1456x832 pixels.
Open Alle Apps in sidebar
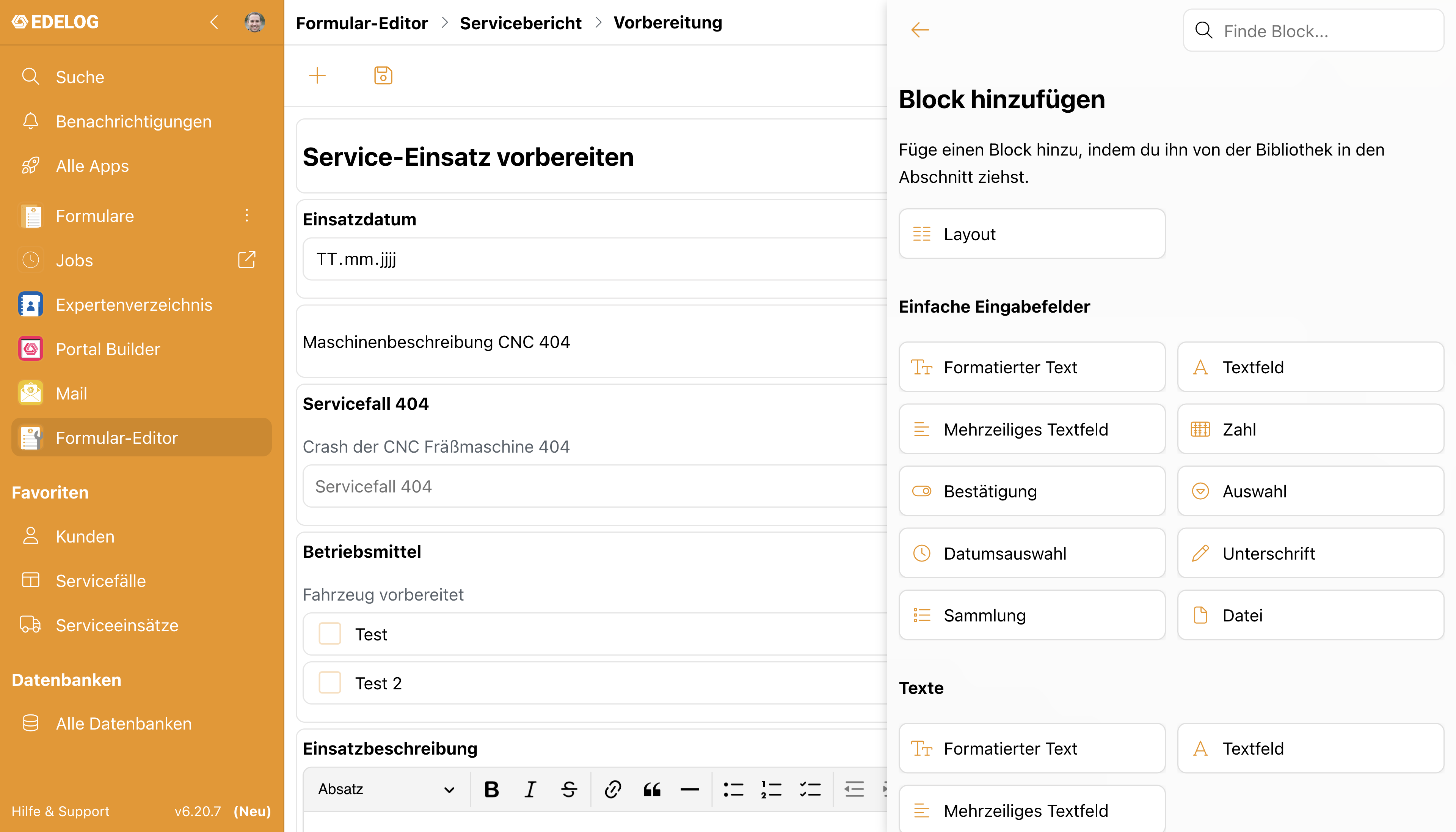click(x=141, y=166)
